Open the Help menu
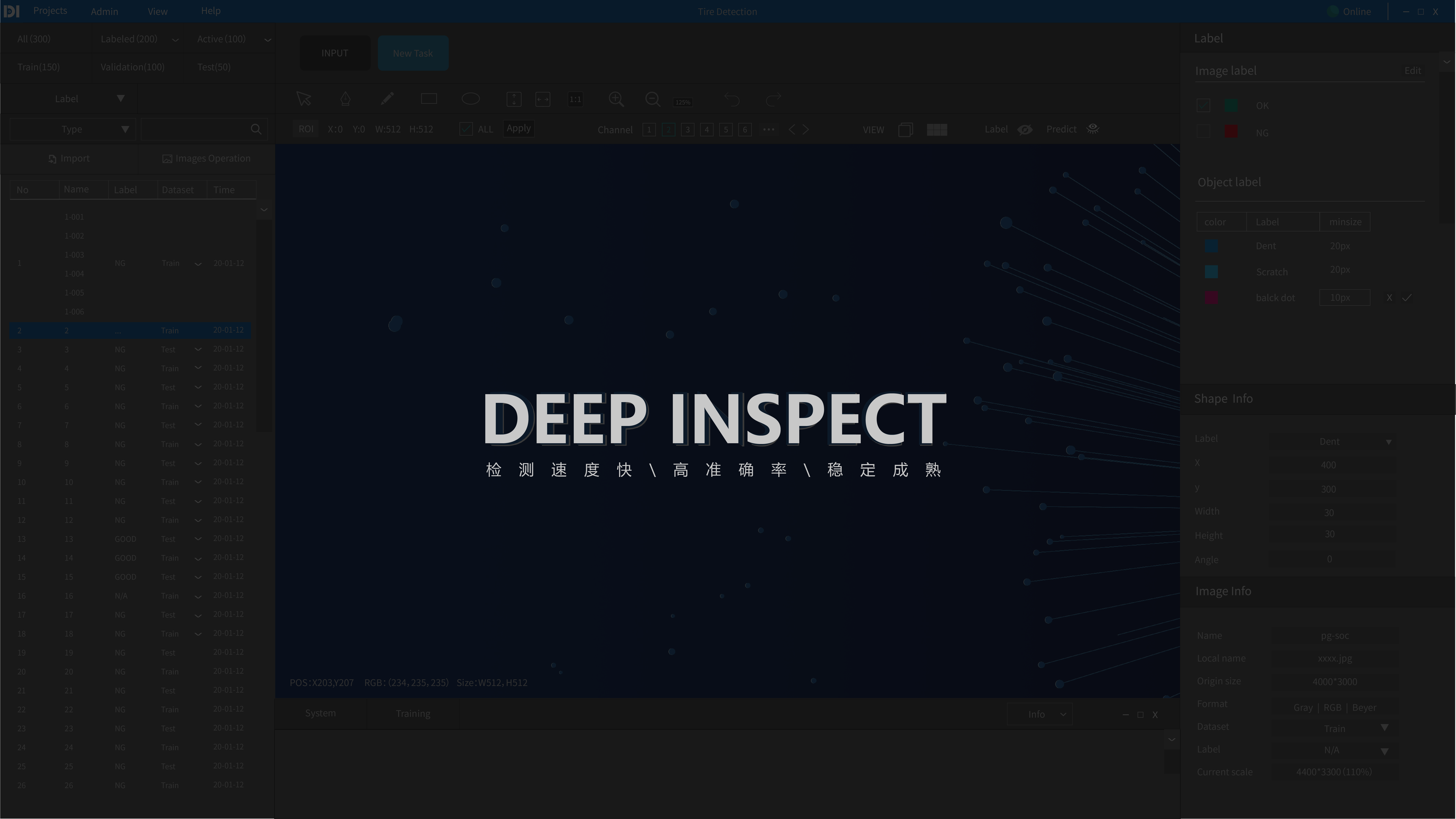This screenshot has width=1456, height=819. (211, 11)
